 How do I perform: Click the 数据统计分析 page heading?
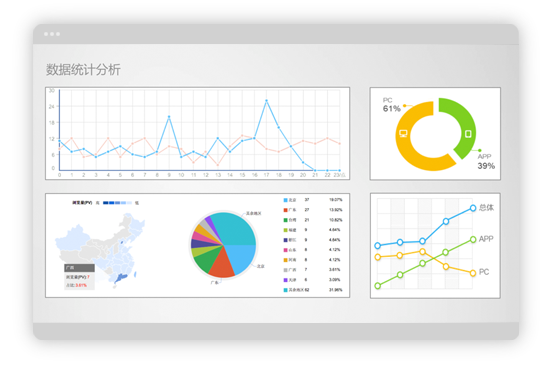[83, 69]
